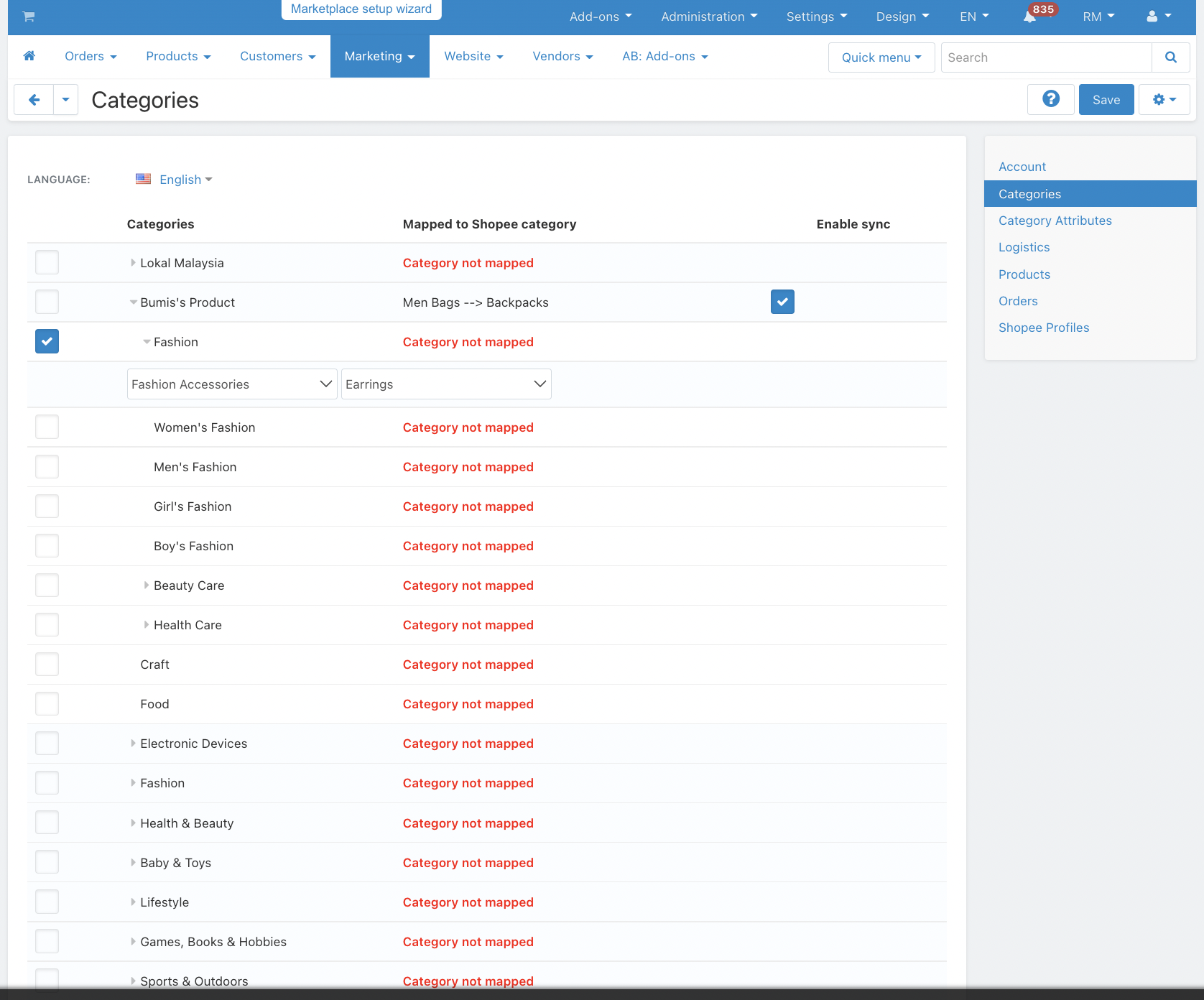This screenshot has height=1000, width=1204.
Task: Select Categories sidebar tab
Action: (1090, 194)
